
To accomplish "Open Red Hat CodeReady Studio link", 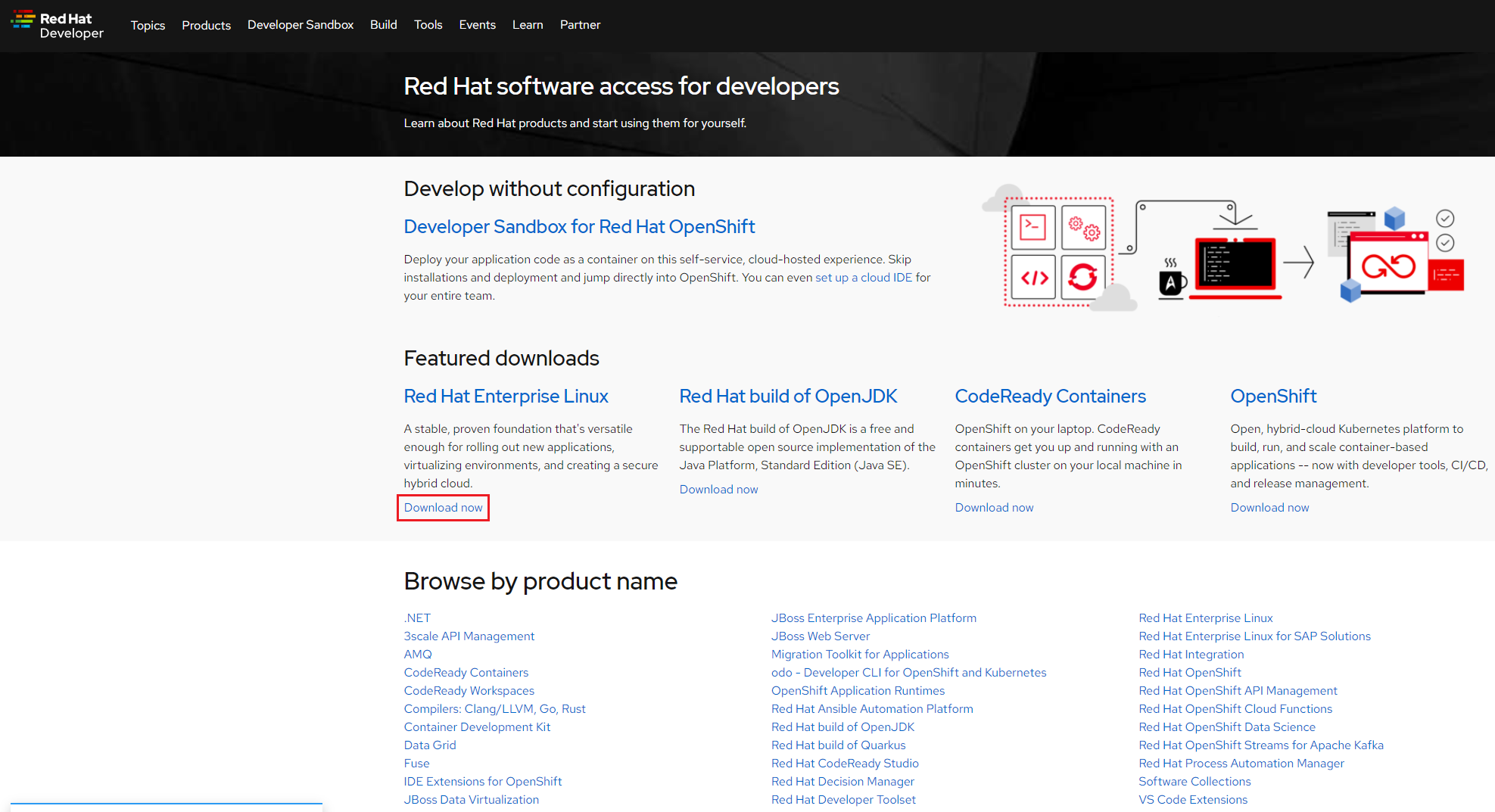I will (x=845, y=764).
